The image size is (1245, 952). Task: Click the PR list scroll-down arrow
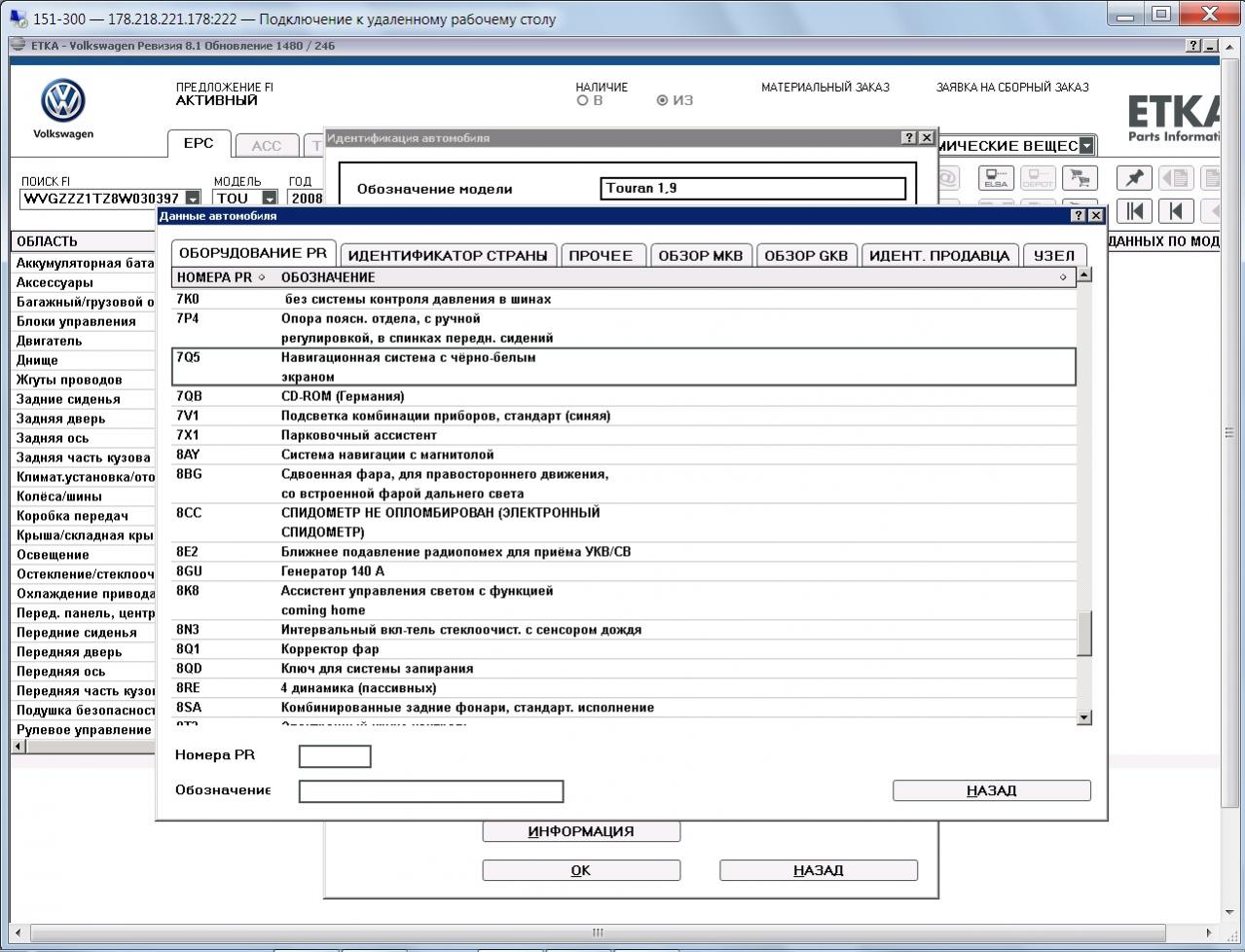1084,717
